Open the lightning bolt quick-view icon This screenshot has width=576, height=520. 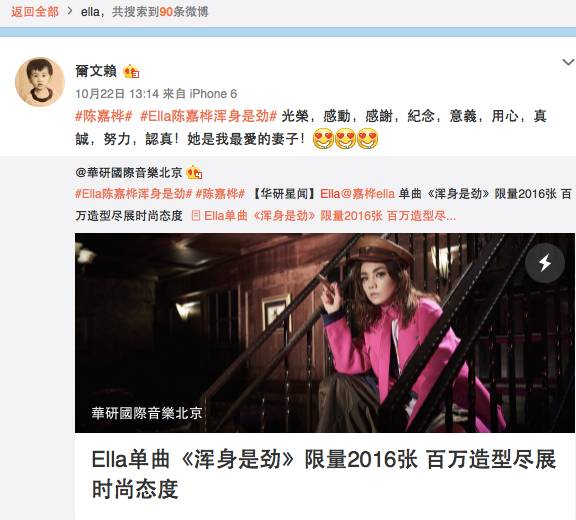coord(545,263)
